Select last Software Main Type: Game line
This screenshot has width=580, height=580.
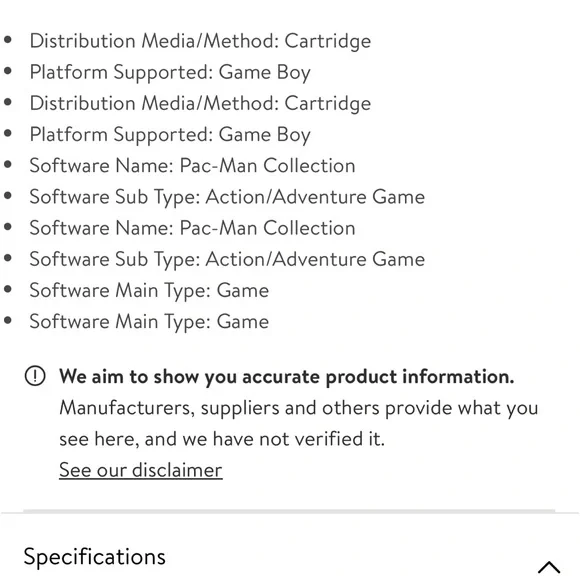click(149, 322)
